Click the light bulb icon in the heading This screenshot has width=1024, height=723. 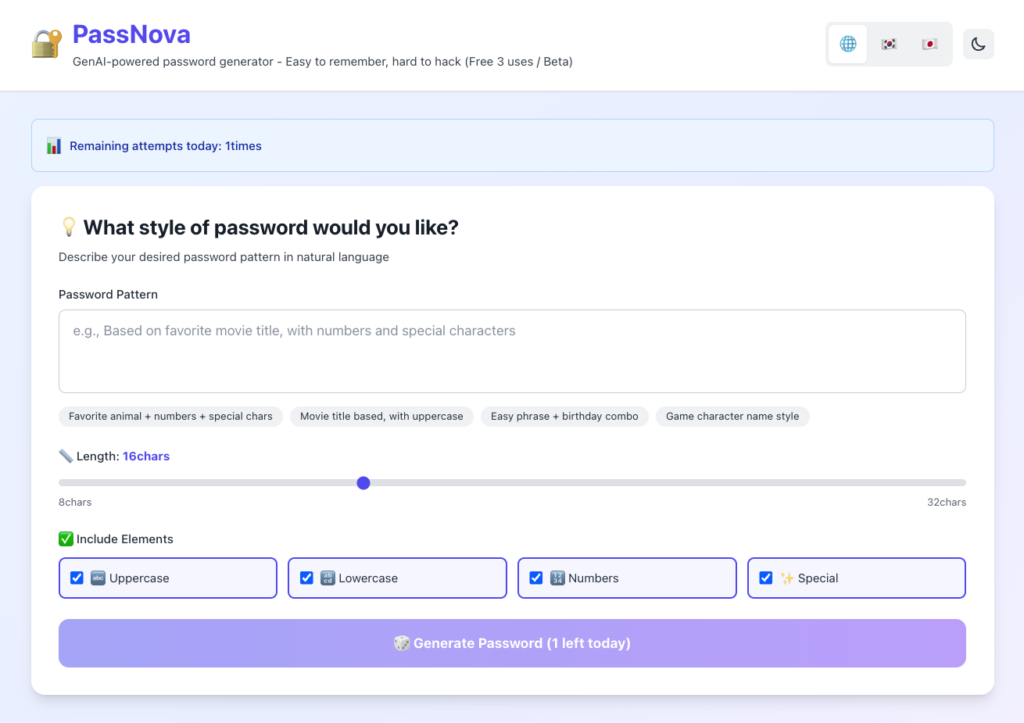point(68,227)
